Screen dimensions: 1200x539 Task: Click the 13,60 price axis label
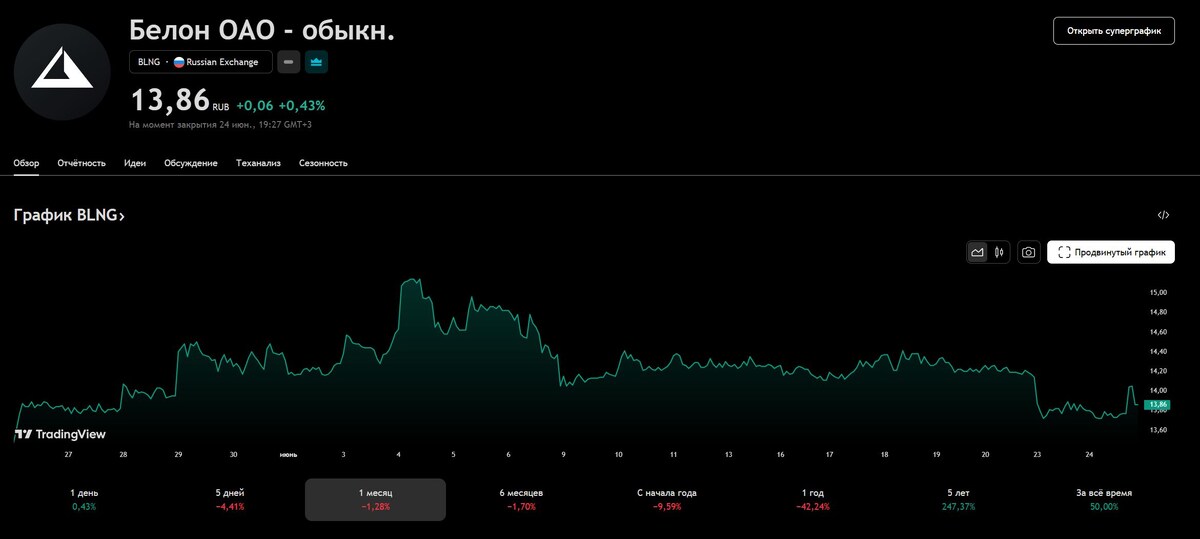pos(1158,430)
